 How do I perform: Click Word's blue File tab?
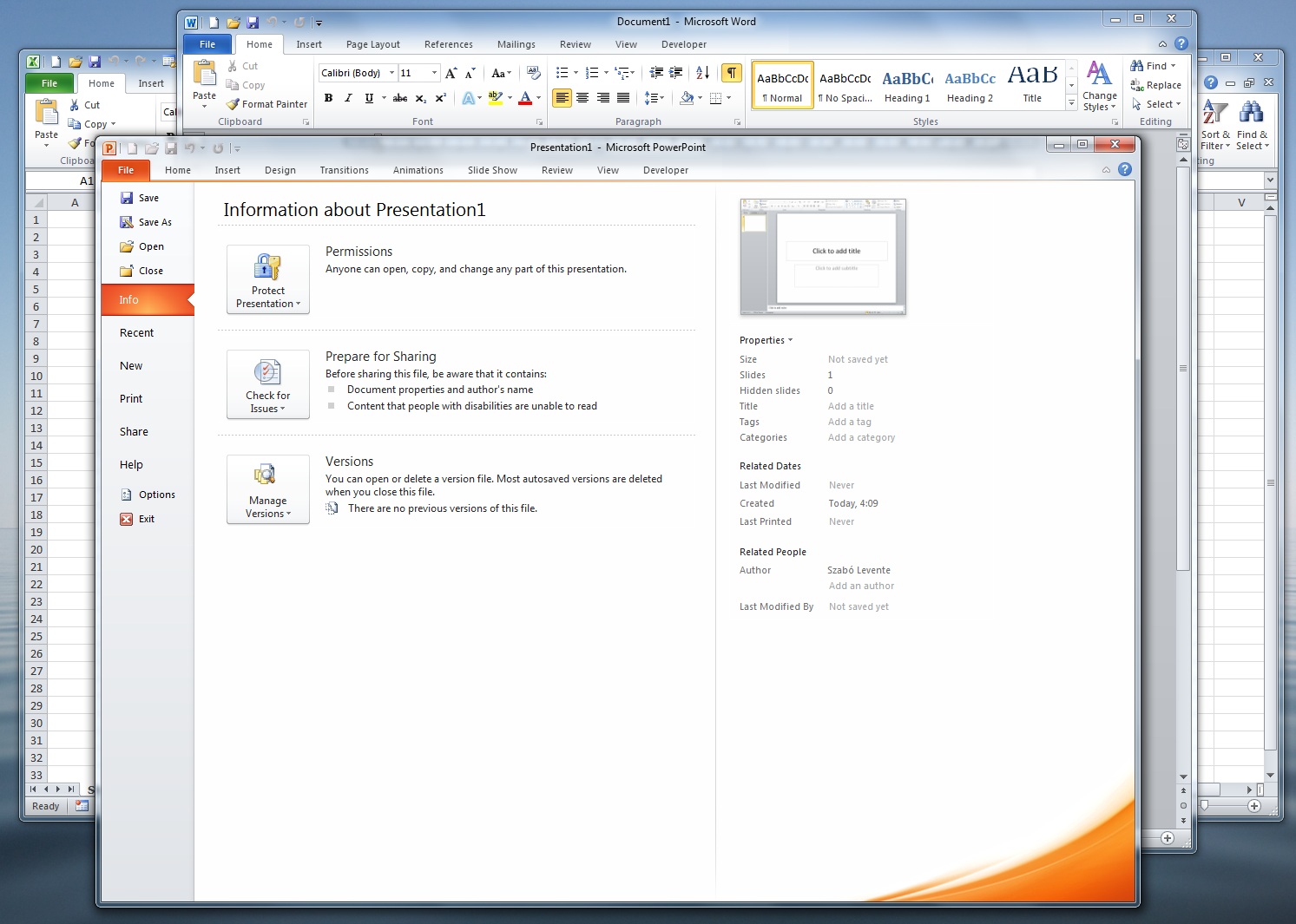coord(207,44)
